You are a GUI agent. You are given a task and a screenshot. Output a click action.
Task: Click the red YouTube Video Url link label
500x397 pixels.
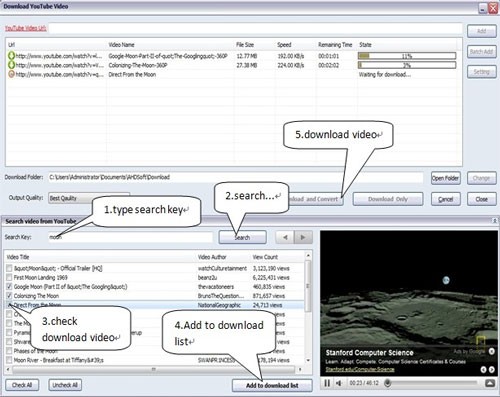(x=25, y=28)
